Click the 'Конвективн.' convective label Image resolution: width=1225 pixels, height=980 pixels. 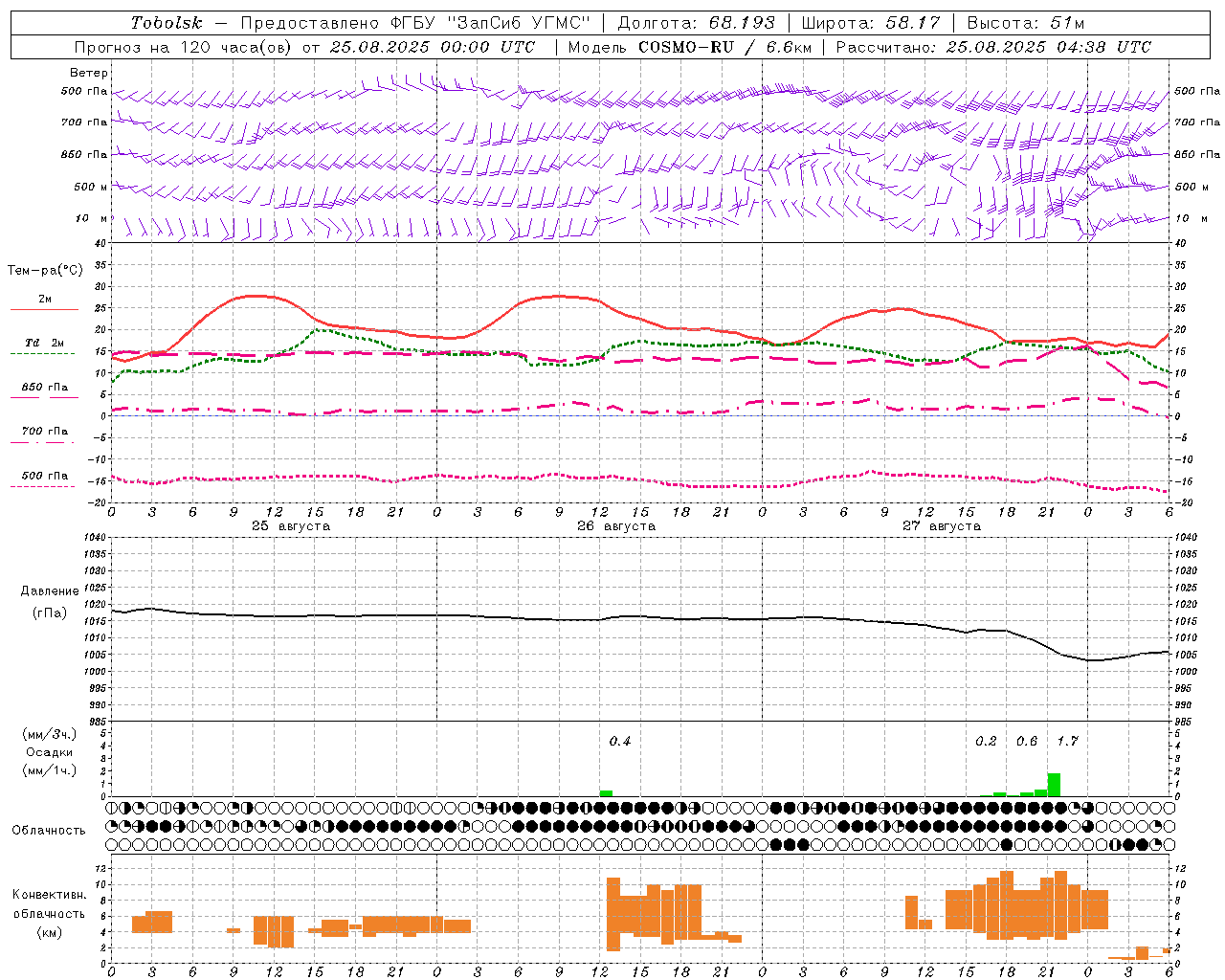(x=50, y=895)
